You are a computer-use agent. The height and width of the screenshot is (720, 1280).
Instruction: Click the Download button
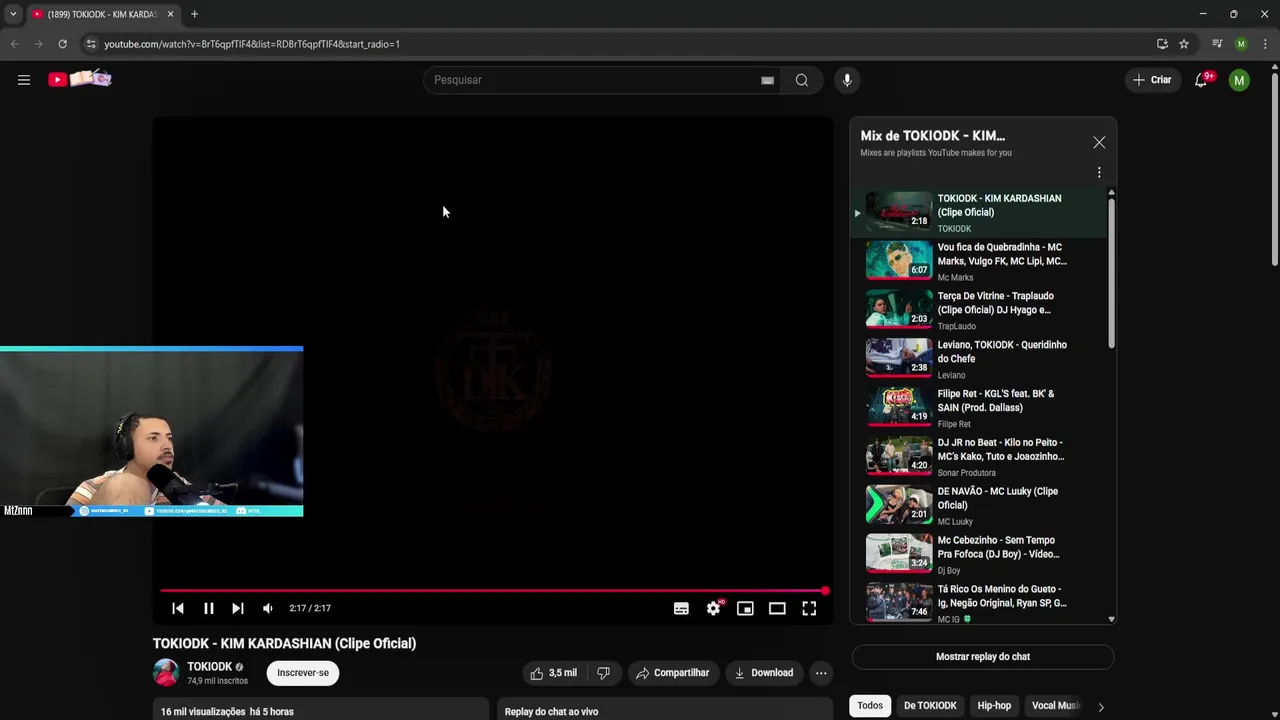click(764, 673)
